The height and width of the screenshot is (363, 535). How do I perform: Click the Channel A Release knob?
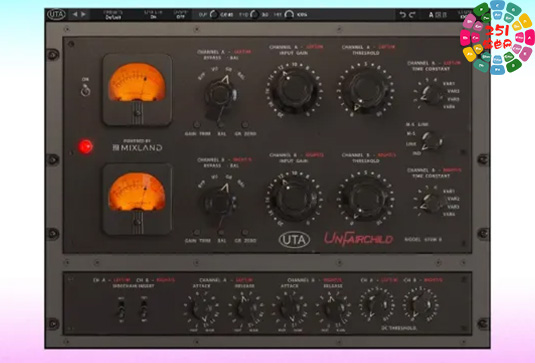click(245, 309)
